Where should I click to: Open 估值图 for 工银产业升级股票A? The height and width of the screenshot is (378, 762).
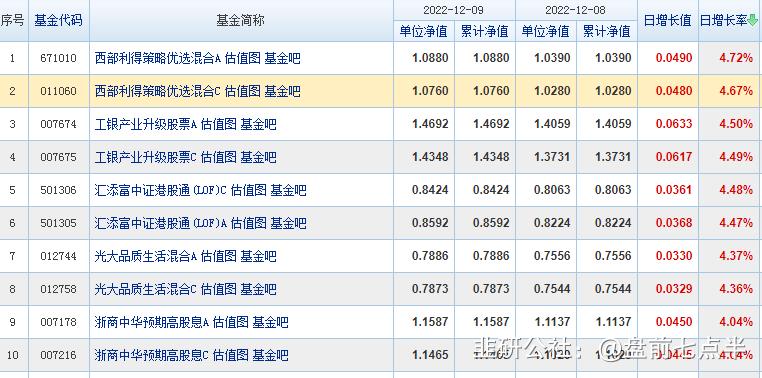[219, 124]
